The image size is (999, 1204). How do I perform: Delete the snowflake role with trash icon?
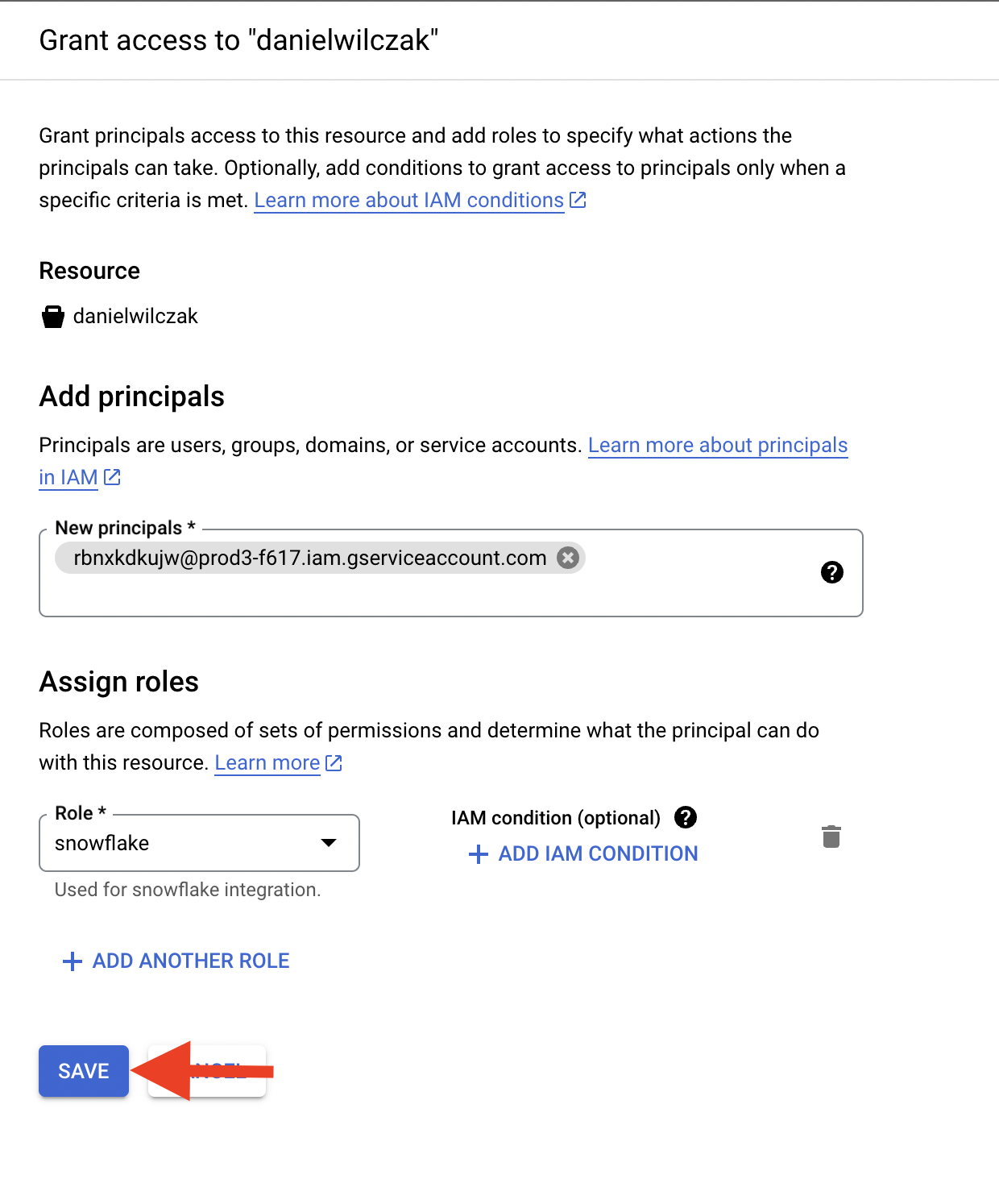click(x=831, y=837)
